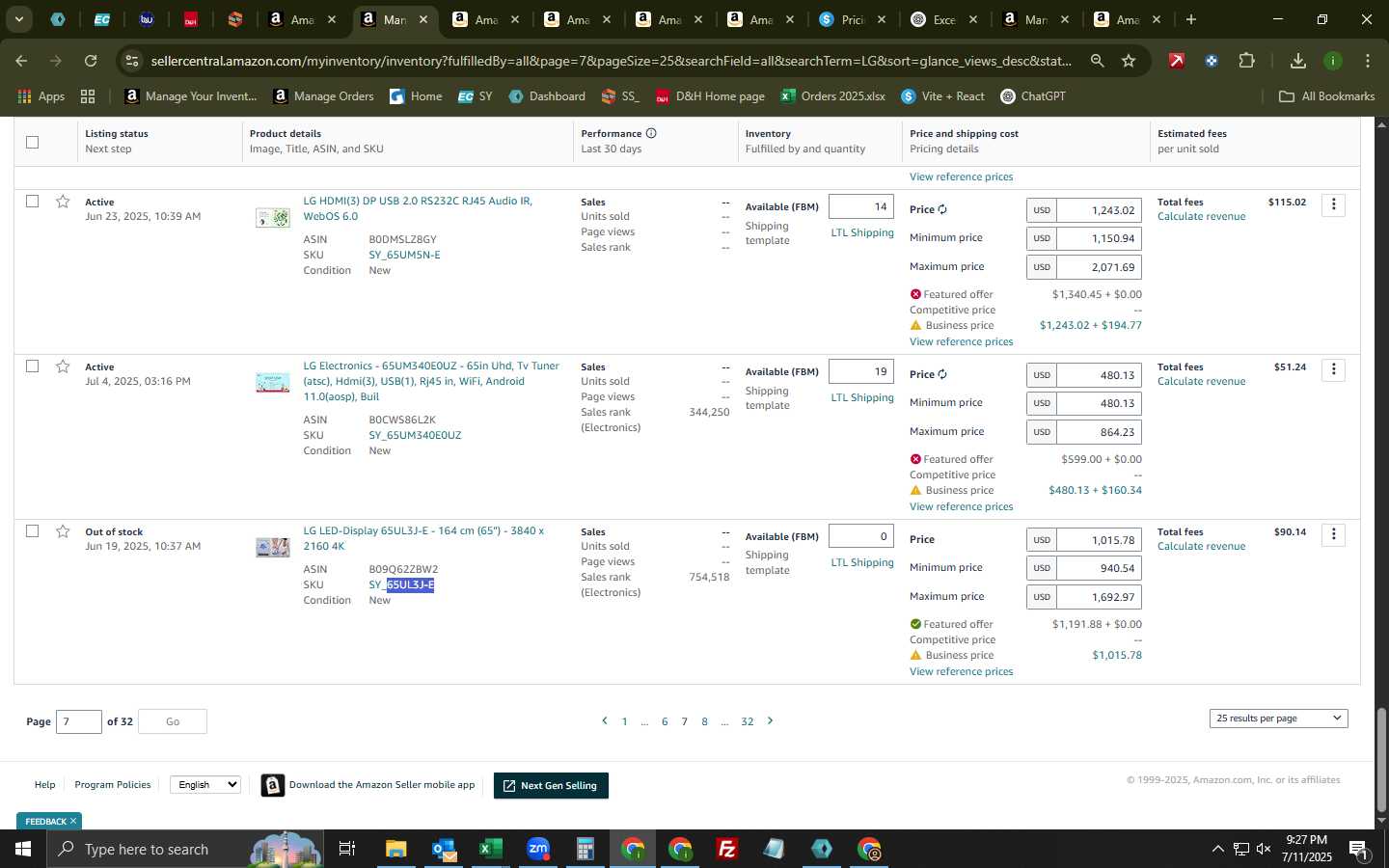The image size is (1389, 868).
Task: Open the Manage Orders bookmark
Action: 323,96
